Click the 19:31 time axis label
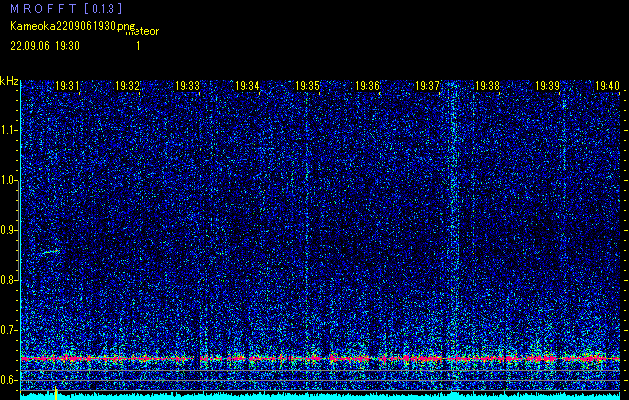 click(x=67, y=86)
